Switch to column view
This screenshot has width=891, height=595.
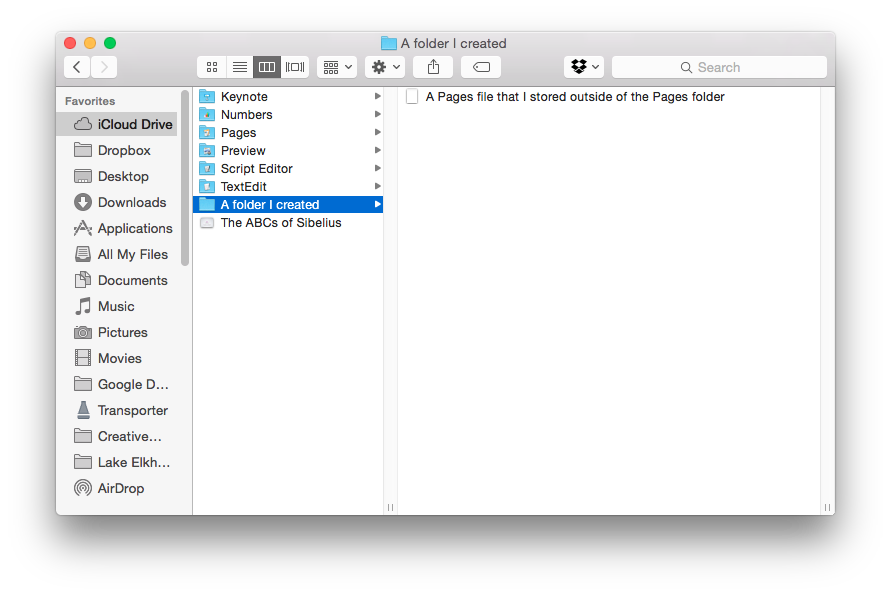(x=267, y=67)
